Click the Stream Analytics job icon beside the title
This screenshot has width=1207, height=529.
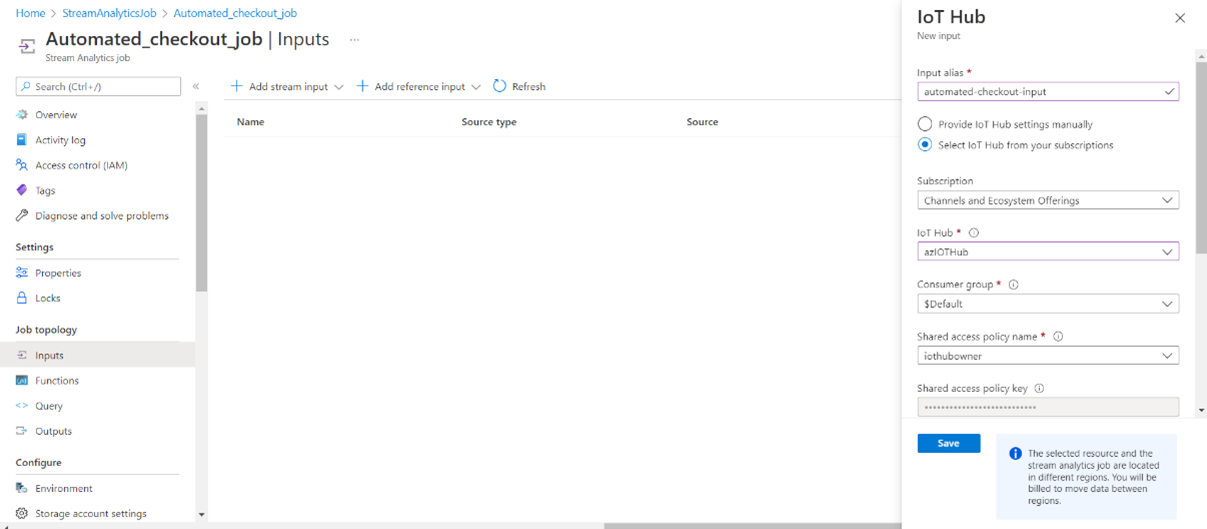(27, 46)
